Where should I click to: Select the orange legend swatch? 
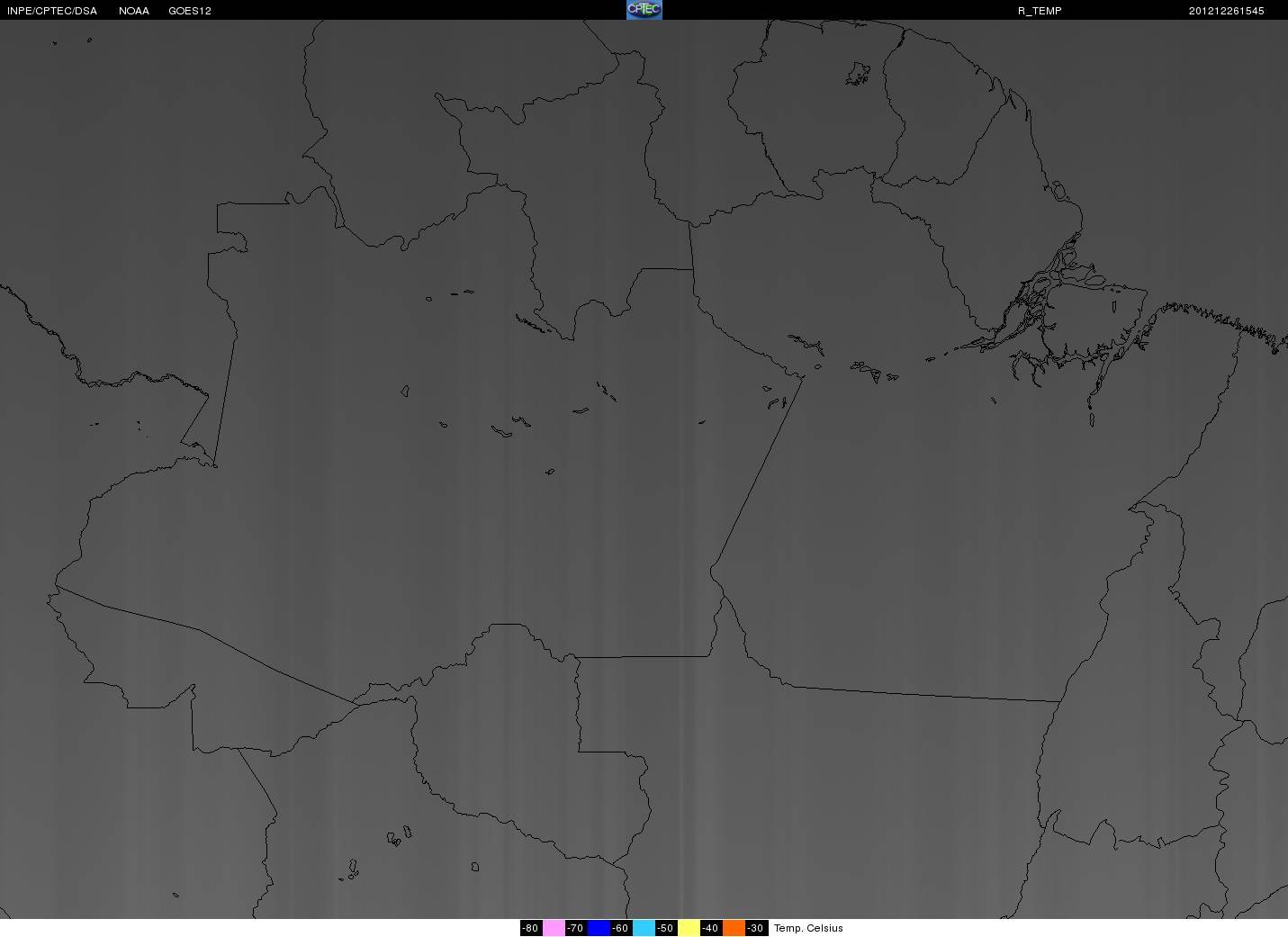(x=734, y=928)
